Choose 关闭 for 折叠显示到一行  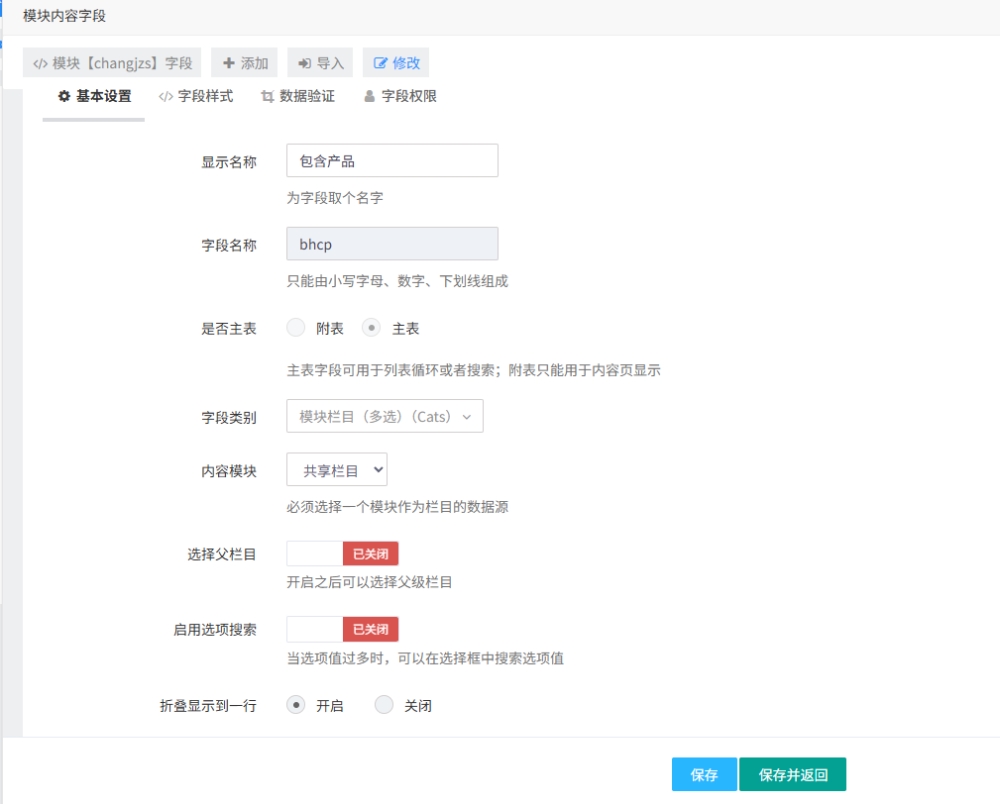pos(384,705)
